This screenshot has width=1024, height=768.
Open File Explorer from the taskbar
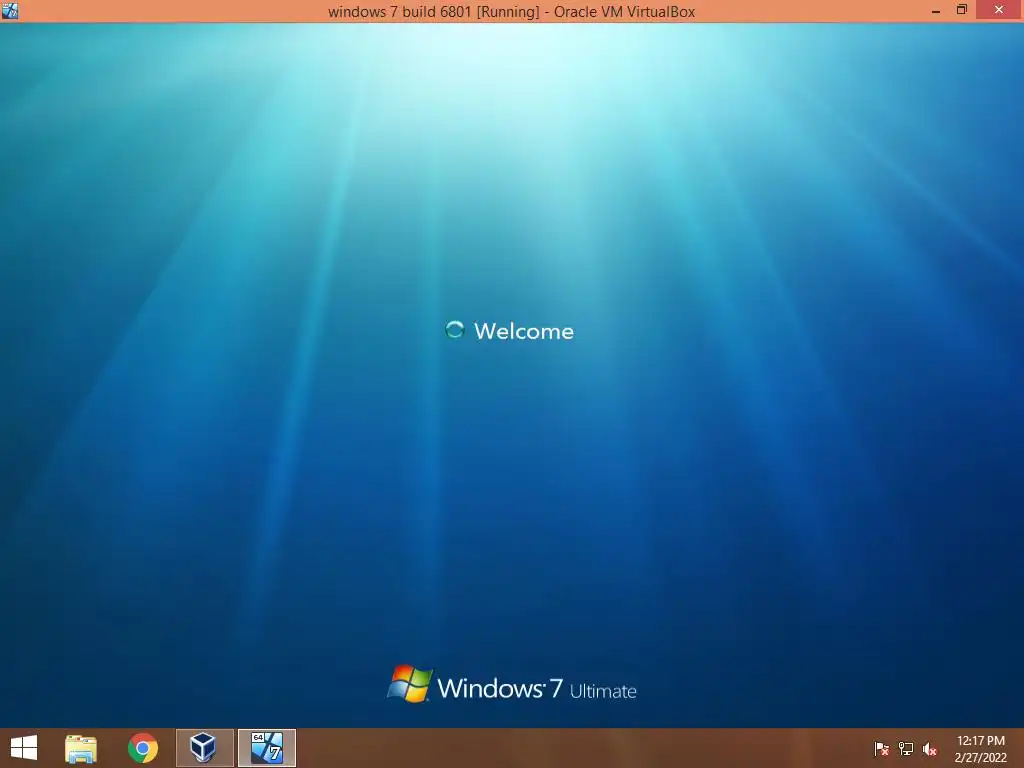click(81, 748)
